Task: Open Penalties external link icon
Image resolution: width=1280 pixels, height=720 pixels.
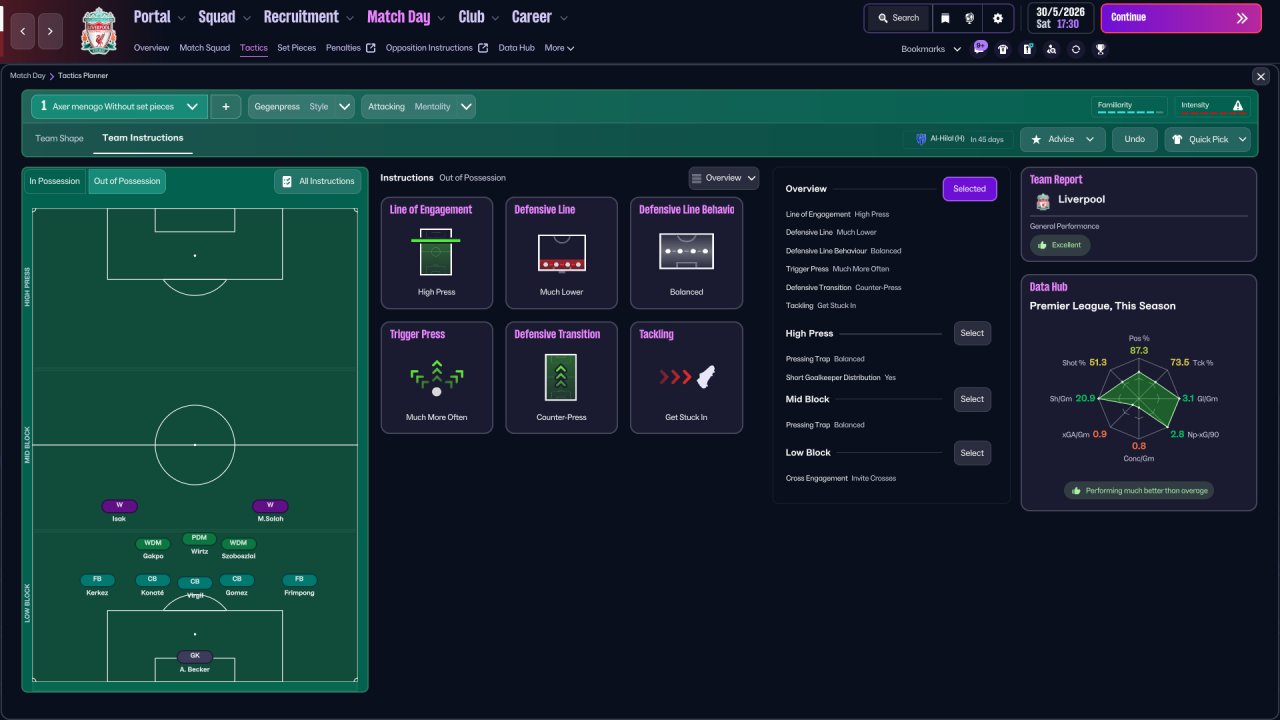Action: (x=371, y=48)
